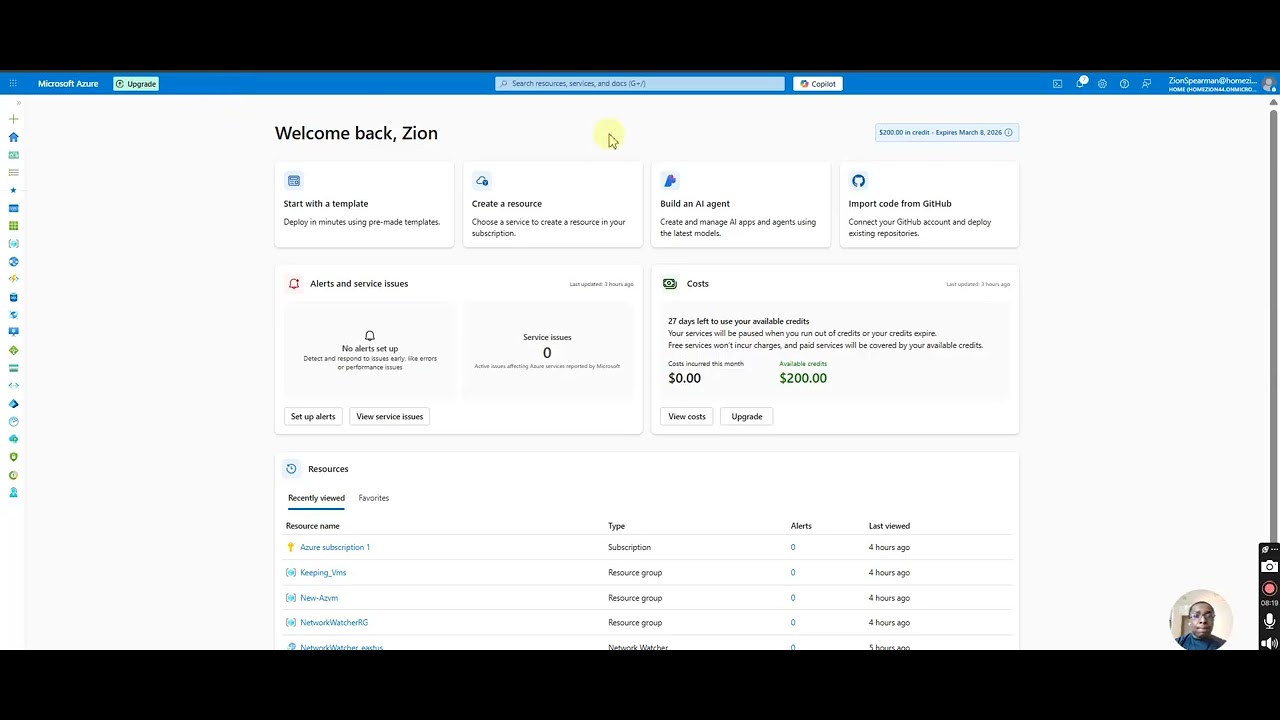Open Resource groups icon in sidebar
The height and width of the screenshot is (720, 1280).
(x=13, y=243)
